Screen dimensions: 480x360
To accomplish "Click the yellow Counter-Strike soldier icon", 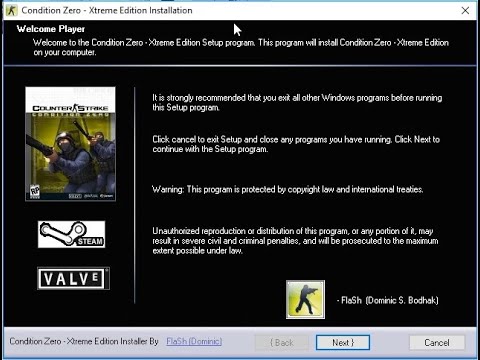I will coord(305,299).
